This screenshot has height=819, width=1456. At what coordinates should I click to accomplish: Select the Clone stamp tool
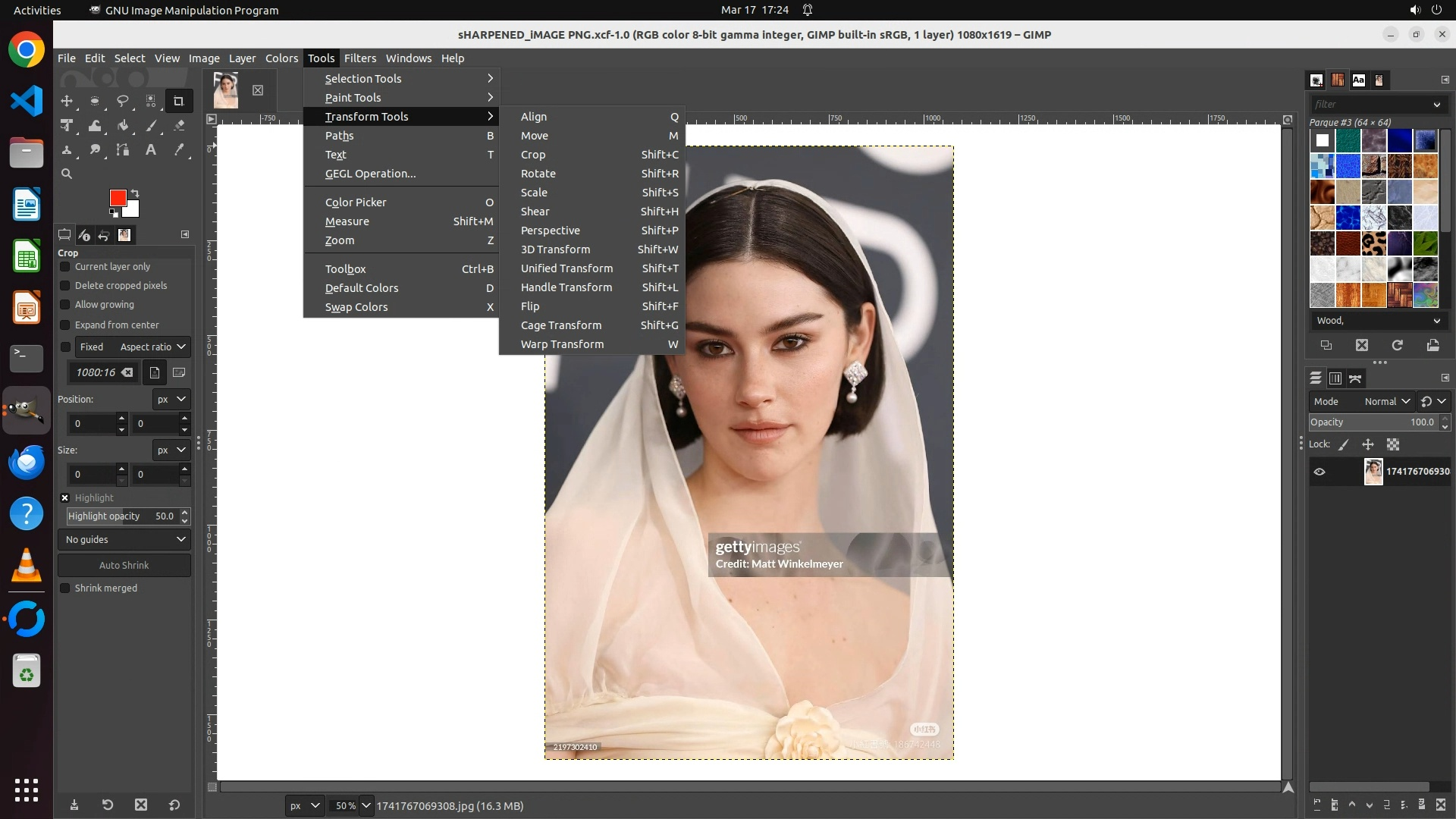point(67,150)
